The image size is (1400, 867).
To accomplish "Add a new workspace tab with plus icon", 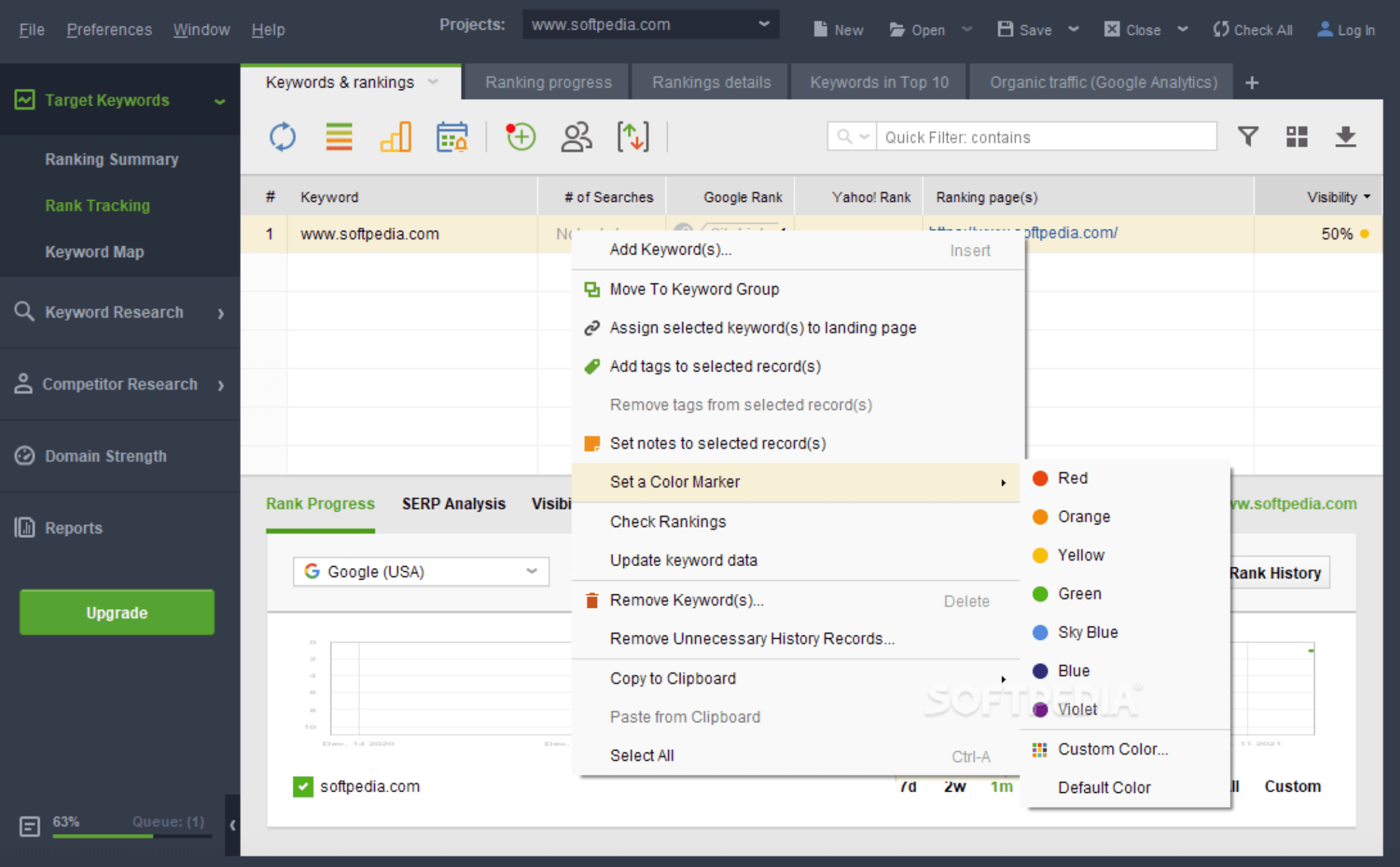I will 1252,83.
